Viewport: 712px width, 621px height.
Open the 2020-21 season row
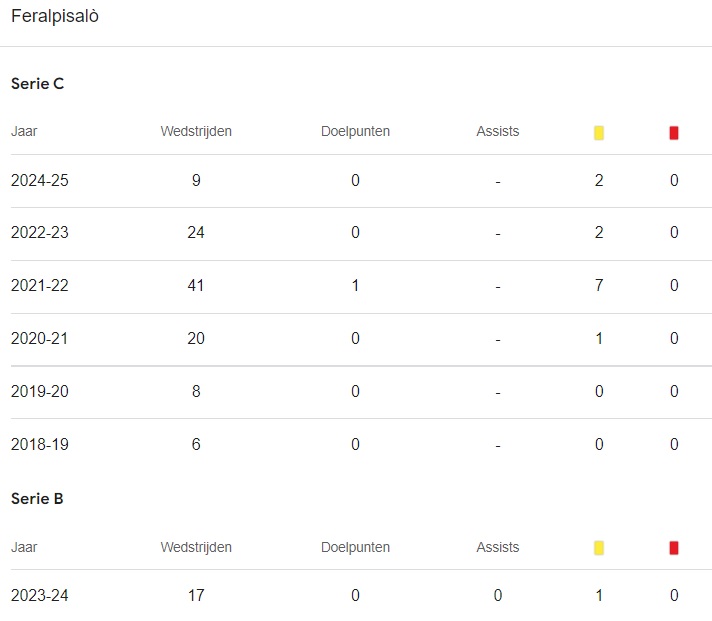coord(40,339)
